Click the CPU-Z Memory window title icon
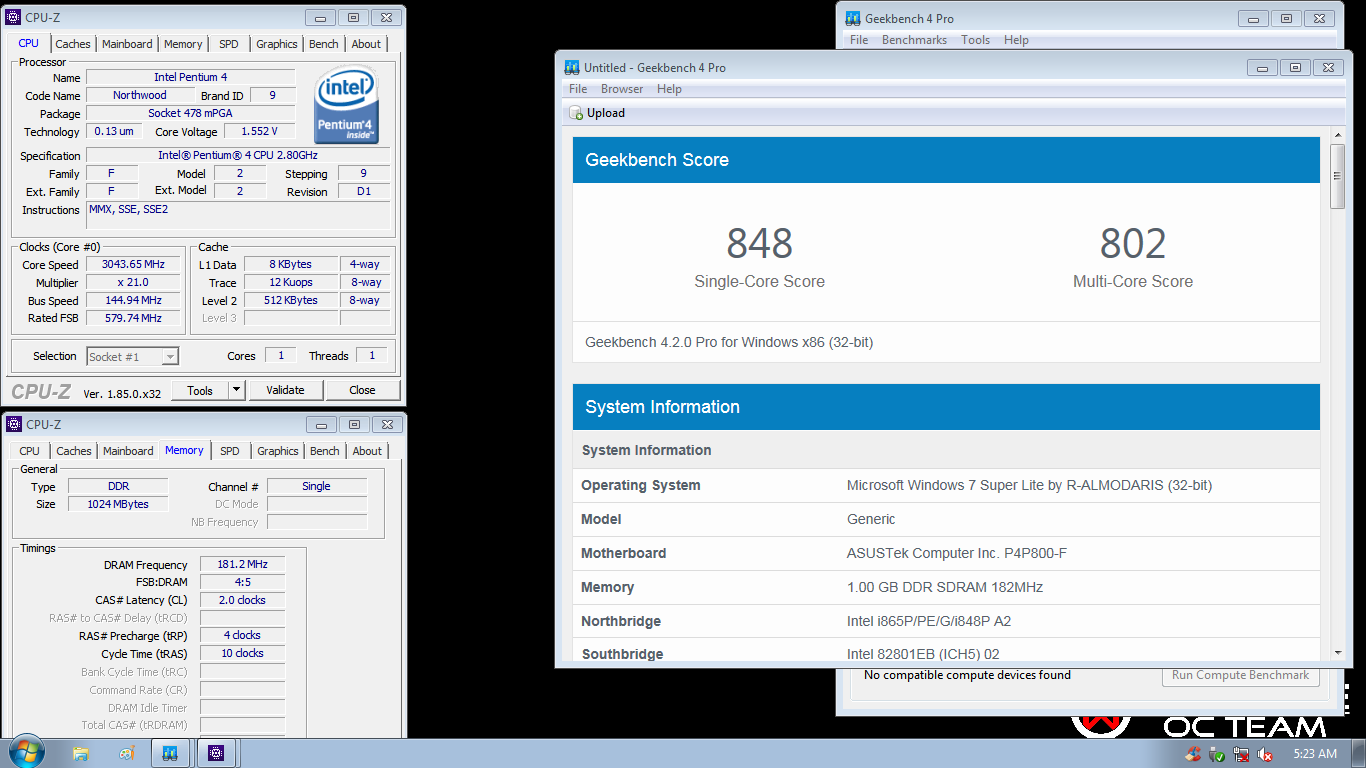The width and height of the screenshot is (1366, 768). (x=13, y=424)
